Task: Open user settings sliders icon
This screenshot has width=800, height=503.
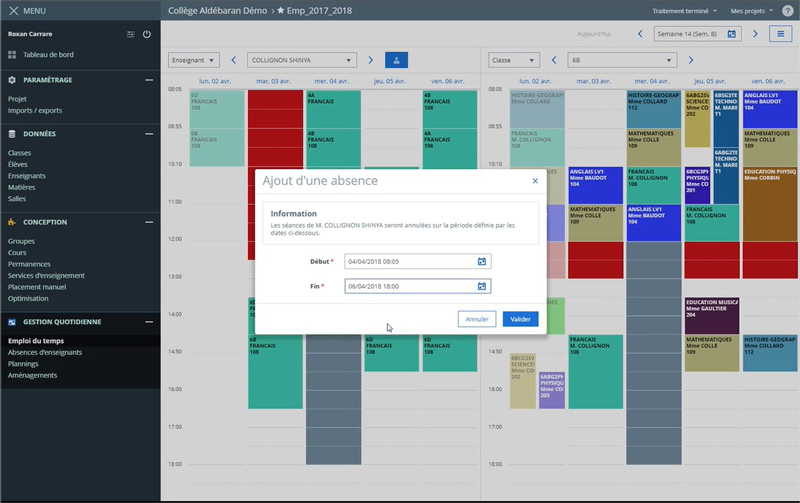Action: click(130, 34)
